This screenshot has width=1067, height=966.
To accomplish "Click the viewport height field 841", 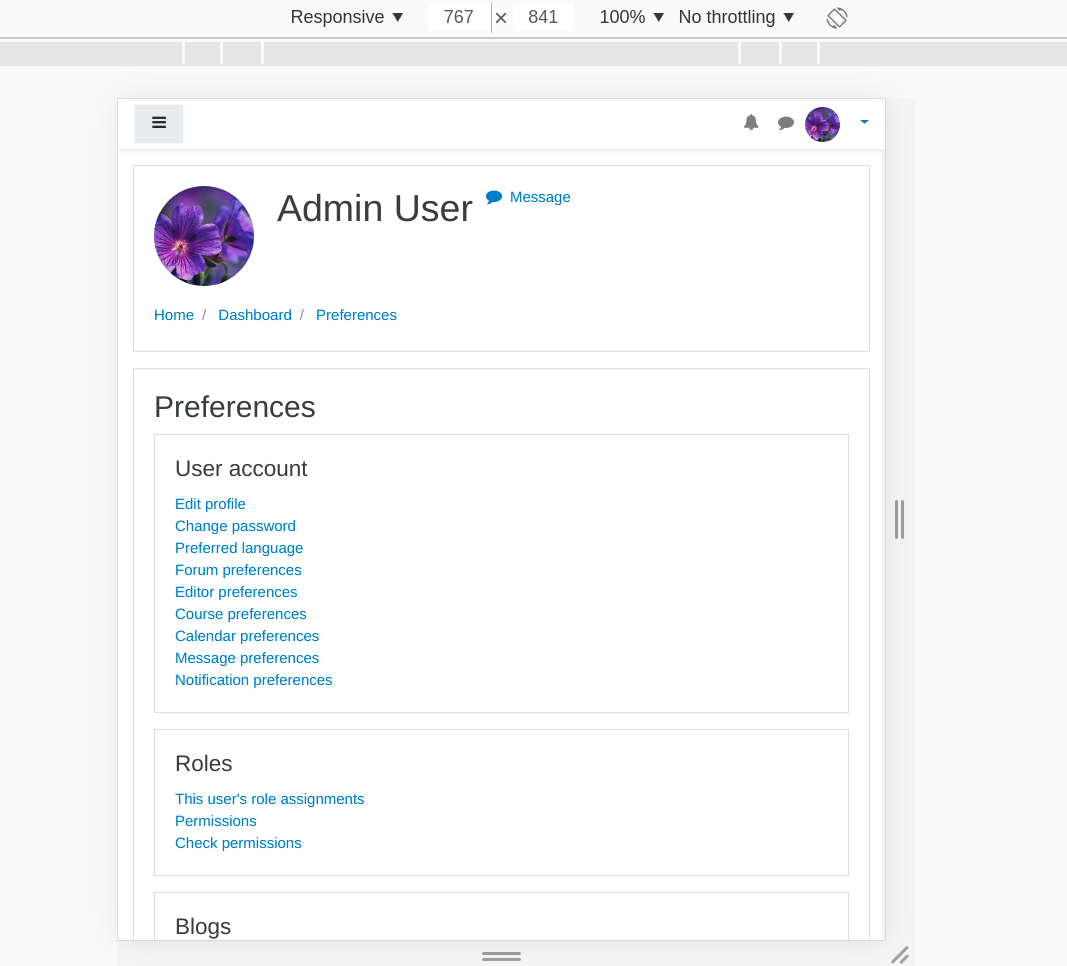I will pos(543,17).
